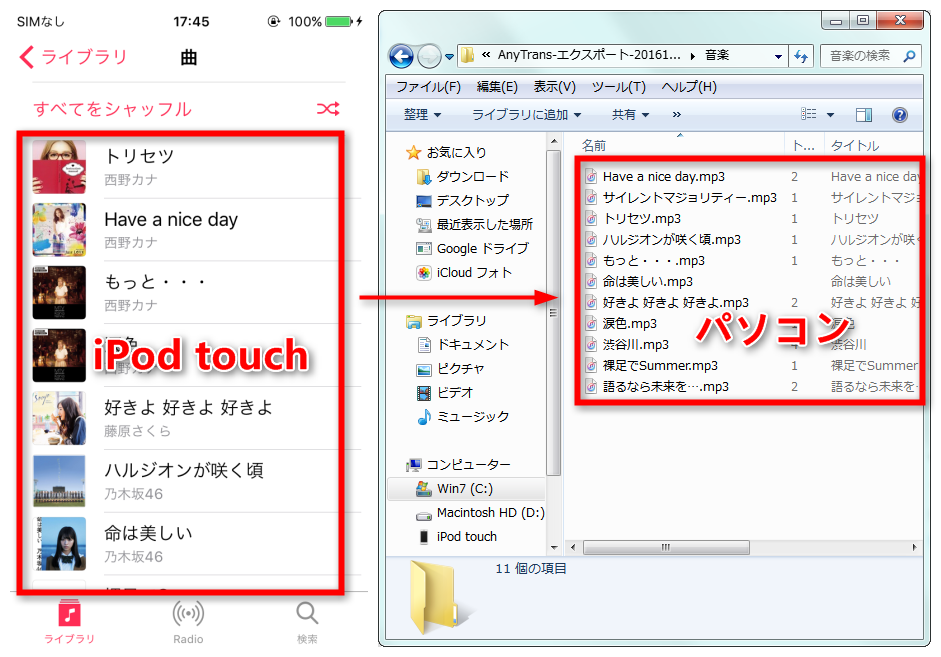Open the 整理 dropdown
941x657 pixels.
pyautogui.click(x=422, y=115)
